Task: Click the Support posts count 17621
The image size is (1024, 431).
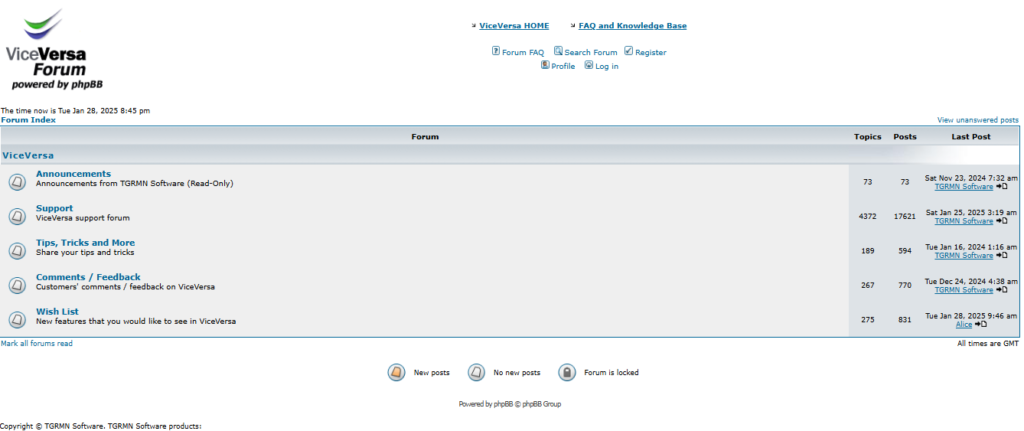Action: coord(904,216)
